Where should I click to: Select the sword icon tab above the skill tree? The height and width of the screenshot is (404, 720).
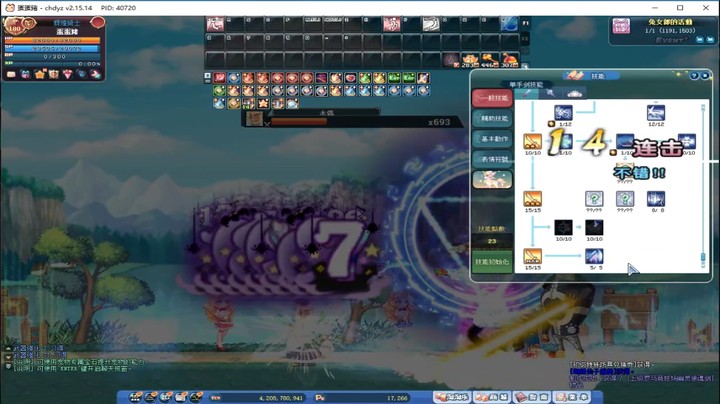(526, 94)
